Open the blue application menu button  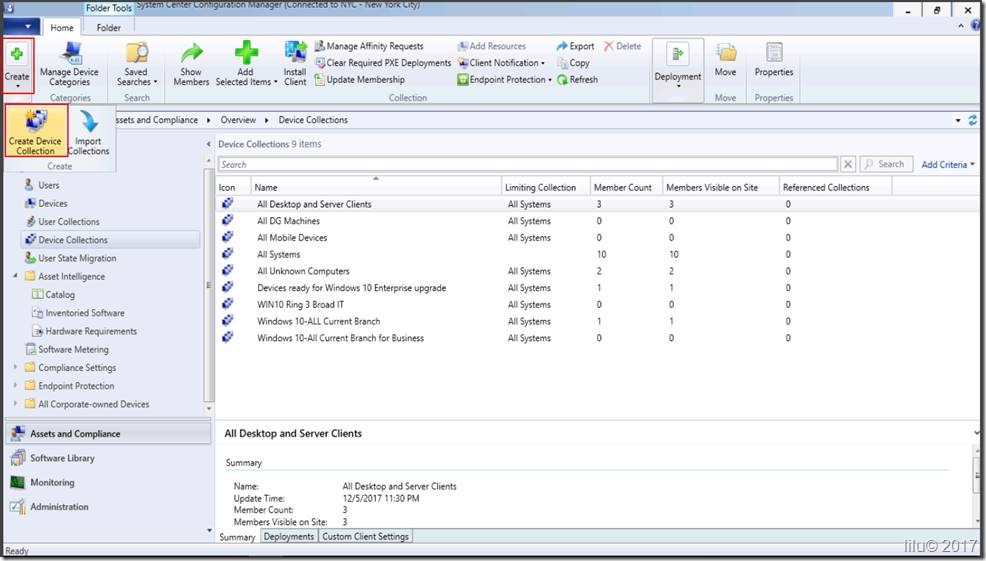(21, 27)
